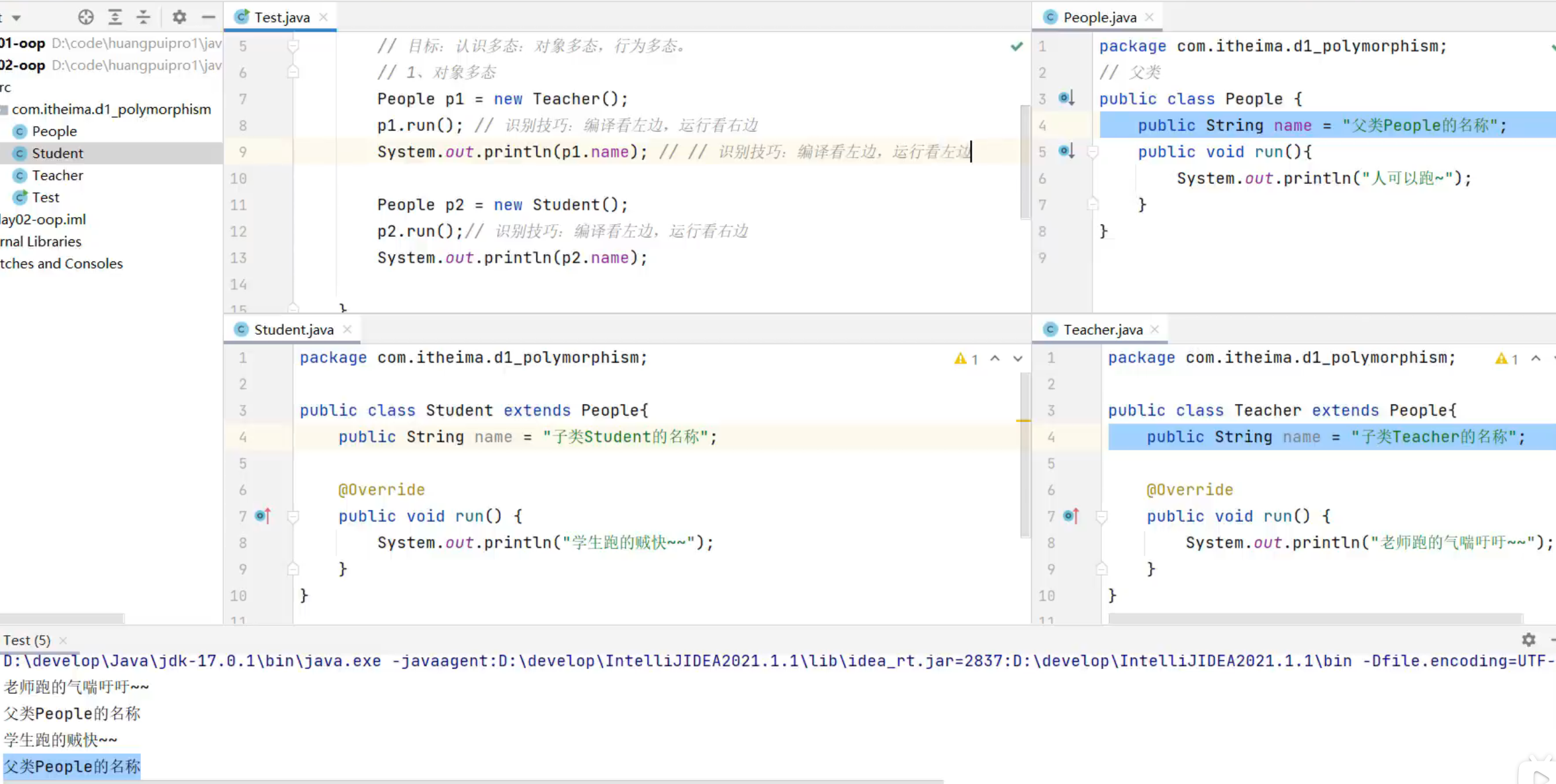Click the locate/select opened file target icon

(x=85, y=17)
